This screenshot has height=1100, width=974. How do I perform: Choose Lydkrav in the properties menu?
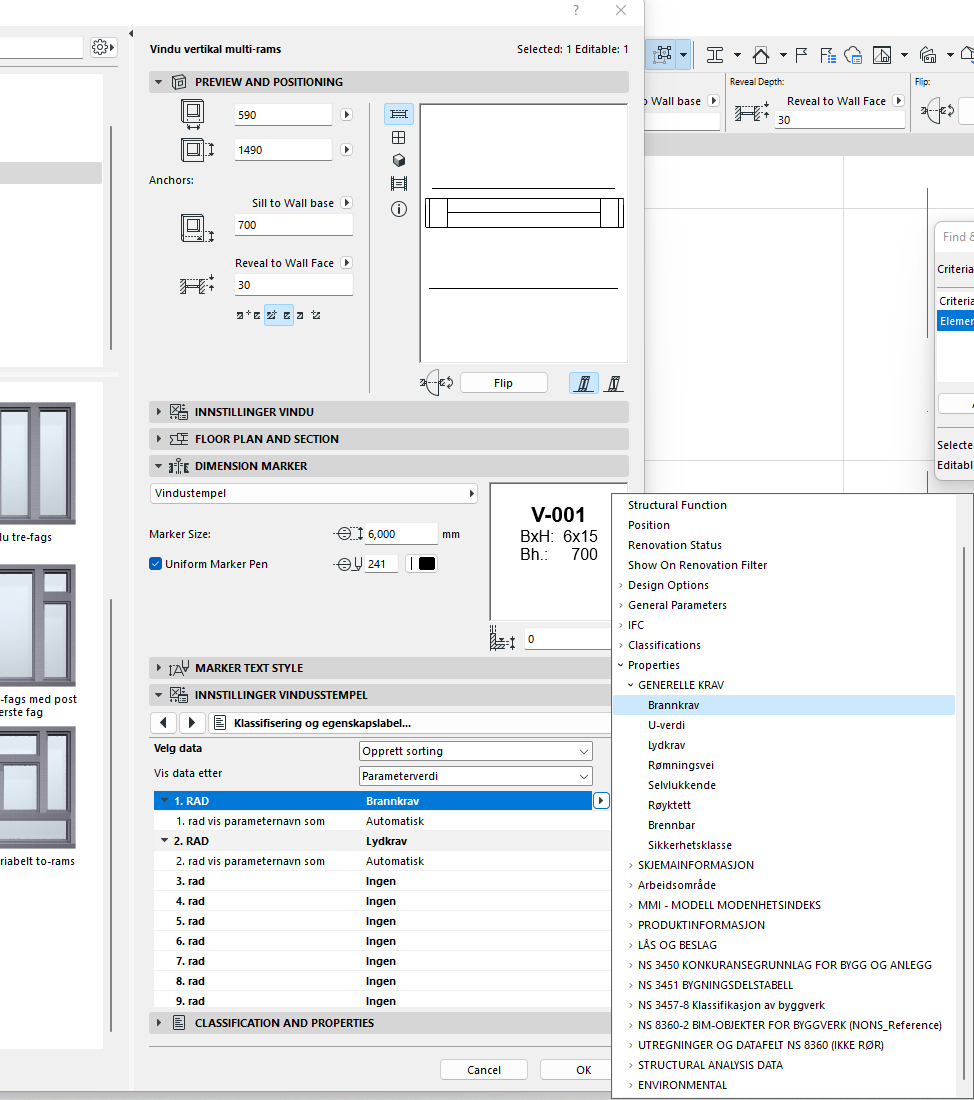click(668, 745)
